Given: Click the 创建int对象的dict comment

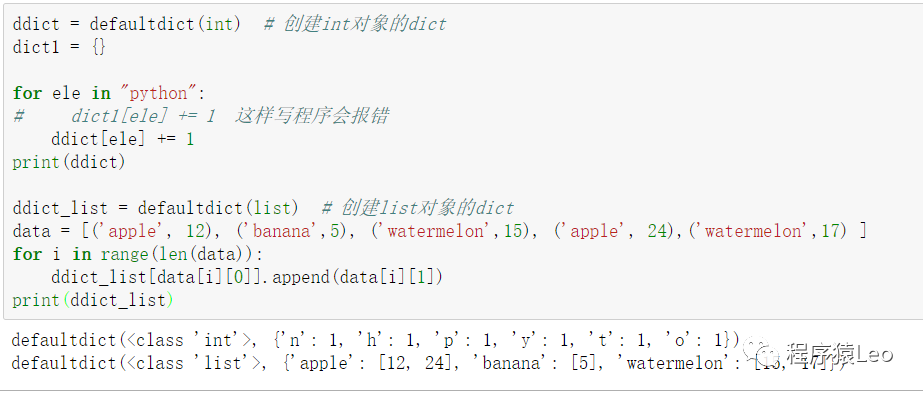Looking at the screenshot, I should click(356, 24).
